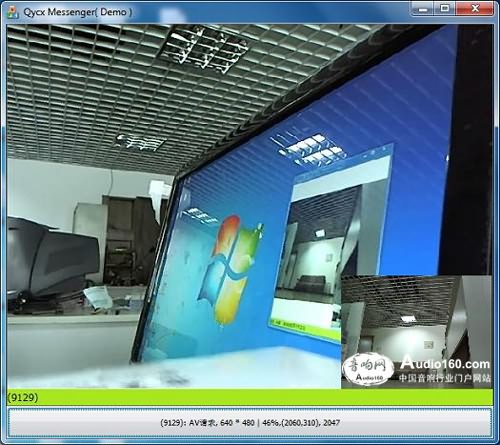Click the round 音响网 Audio160 logo stamp
Screen dimensions: 500x445
368,369
